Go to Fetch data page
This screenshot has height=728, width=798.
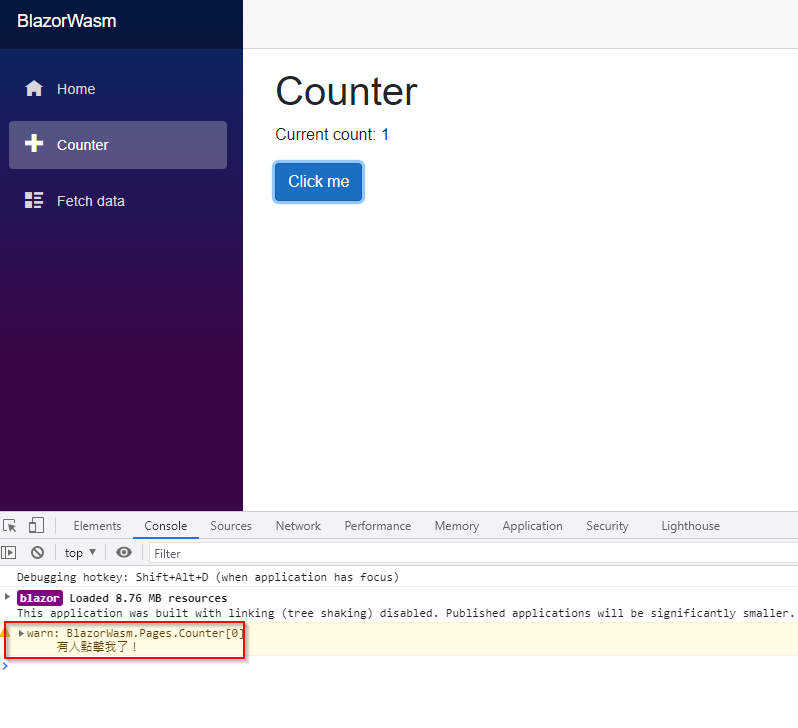[x=118, y=201]
